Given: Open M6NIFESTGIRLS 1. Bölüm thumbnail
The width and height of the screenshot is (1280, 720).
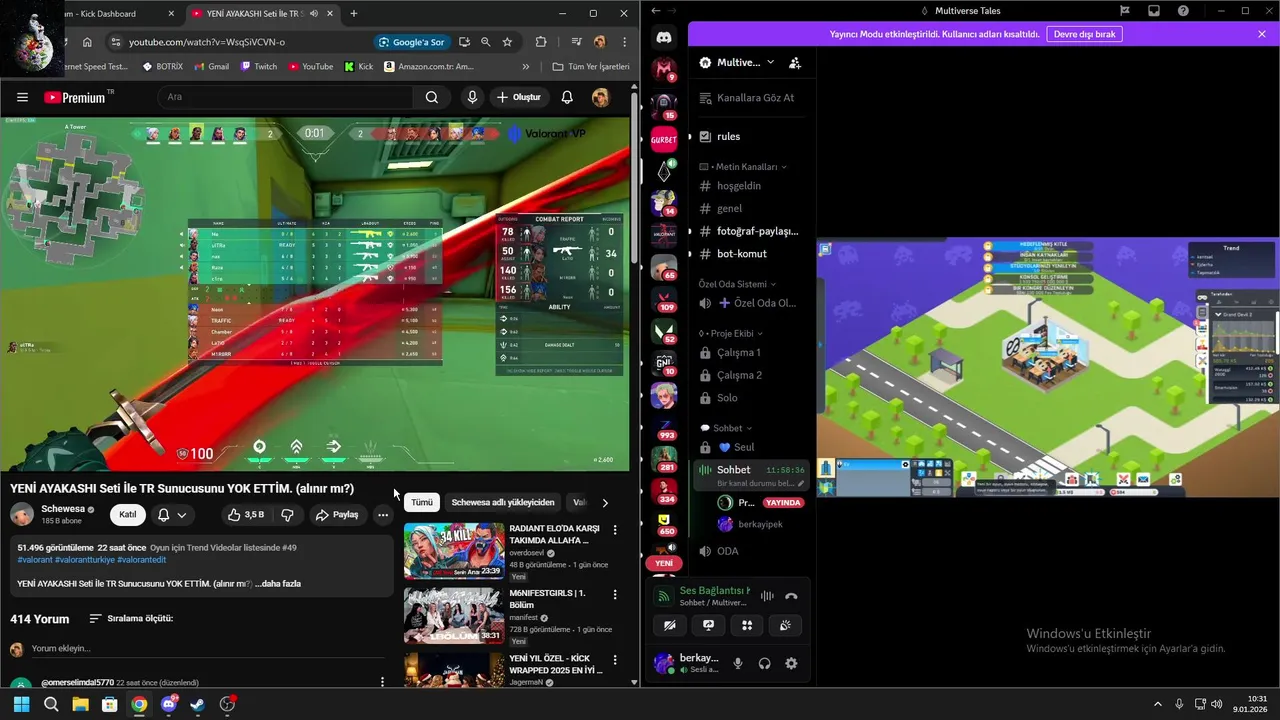Looking at the screenshot, I should click(x=454, y=615).
